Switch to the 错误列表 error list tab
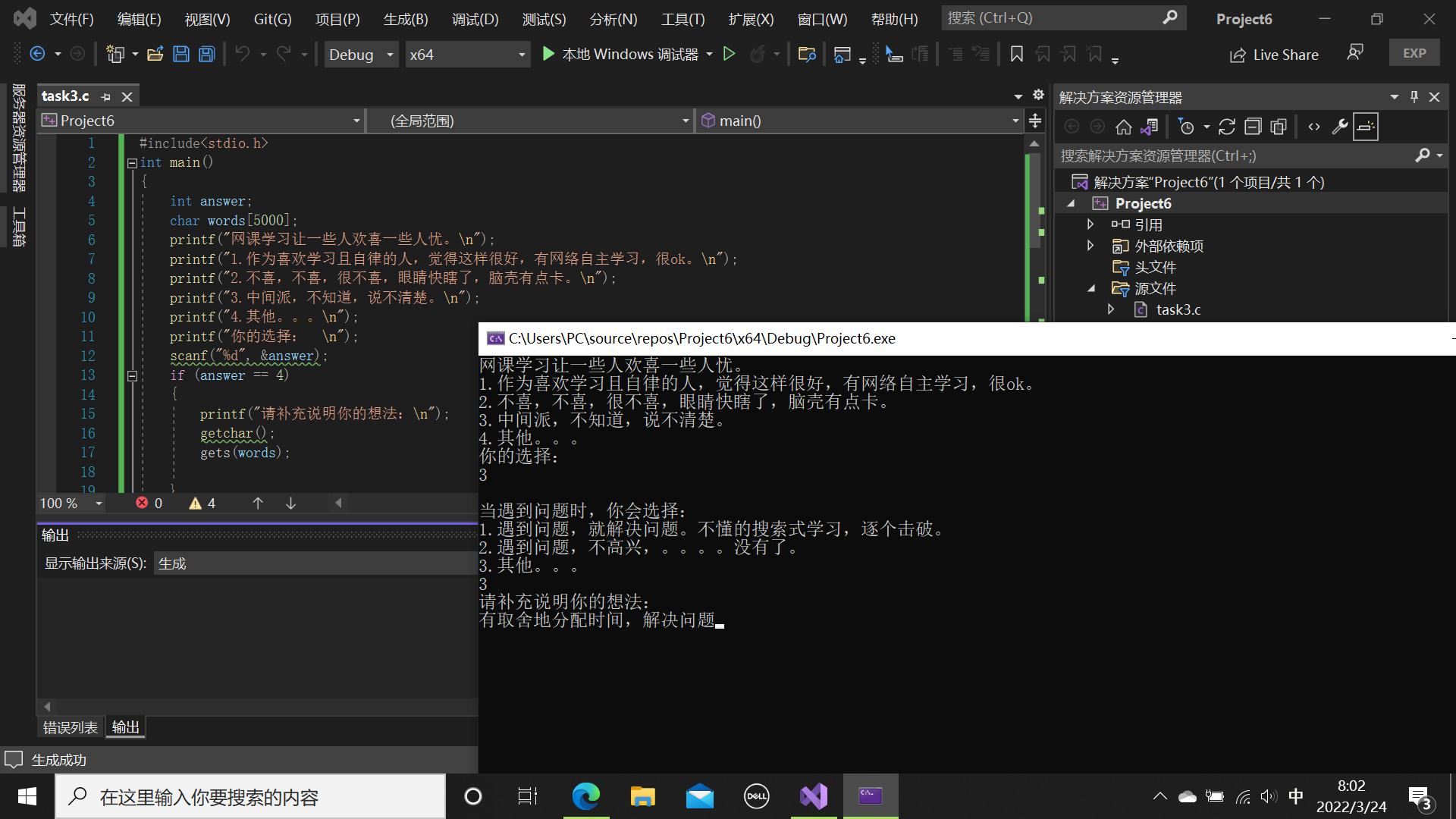The image size is (1456, 819). [x=70, y=727]
